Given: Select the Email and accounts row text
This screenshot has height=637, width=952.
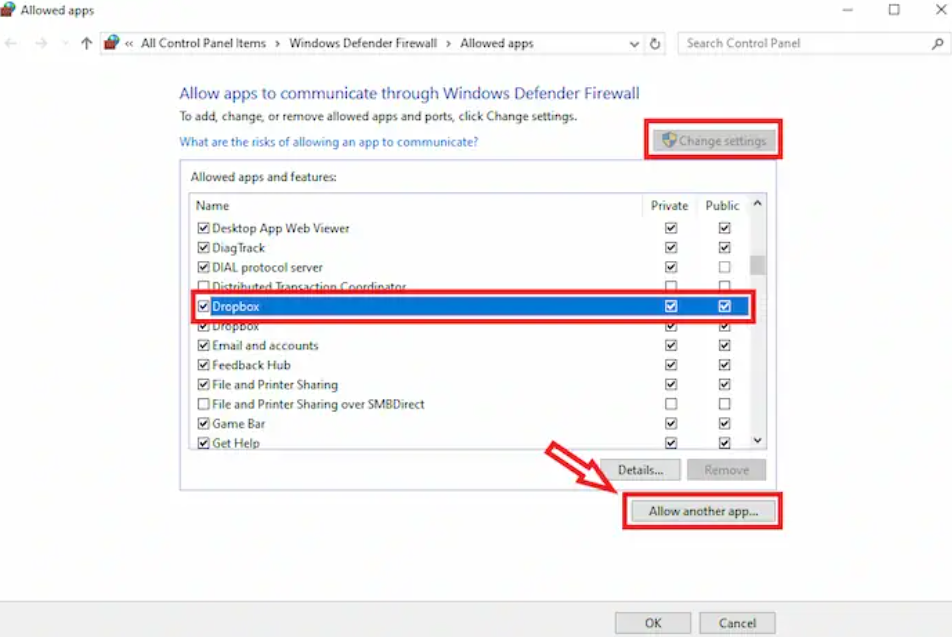Looking at the screenshot, I should pyautogui.click(x=265, y=346).
